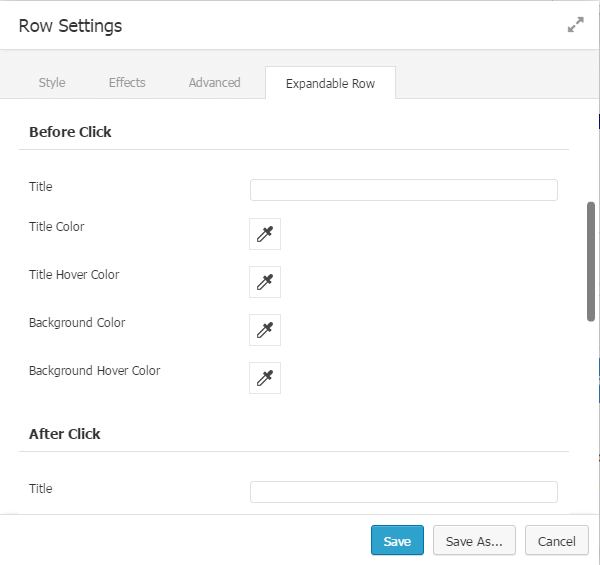Click the Background Hover Color label
Image resolution: width=600 pixels, height=565 pixels.
point(94,371)
